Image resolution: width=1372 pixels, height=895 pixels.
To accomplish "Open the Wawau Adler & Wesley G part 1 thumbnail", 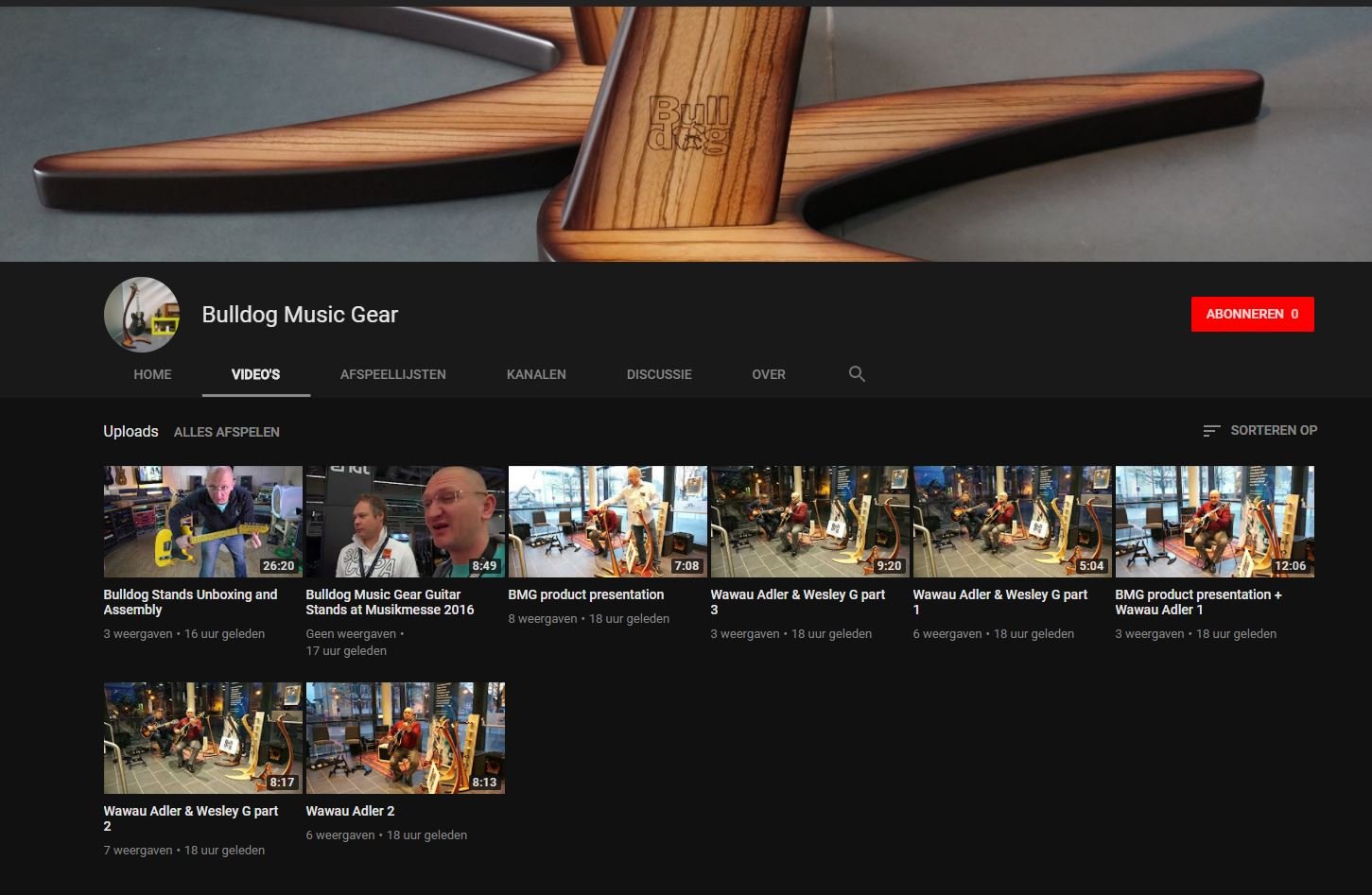I will click(1013, 522).
